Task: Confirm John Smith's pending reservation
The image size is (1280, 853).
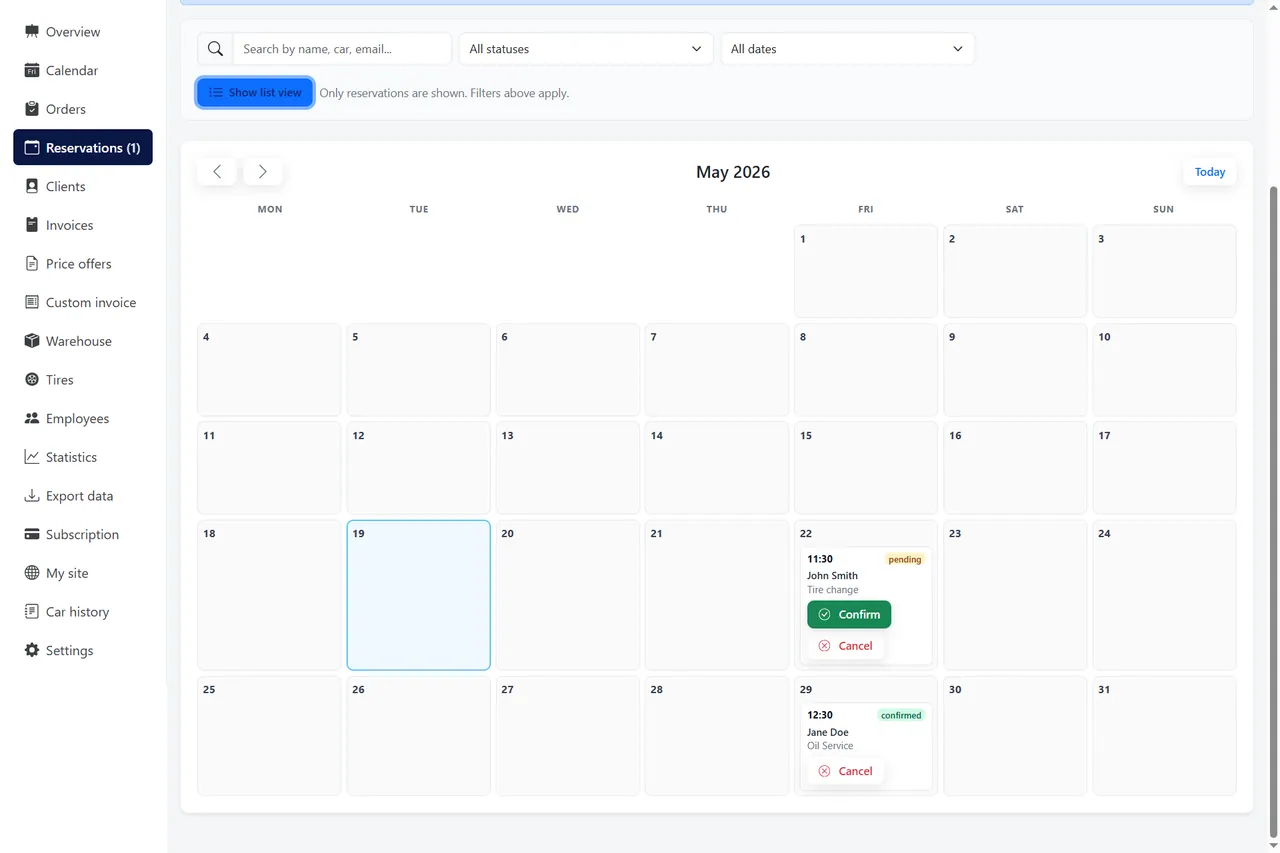Action: click(849, 614)
